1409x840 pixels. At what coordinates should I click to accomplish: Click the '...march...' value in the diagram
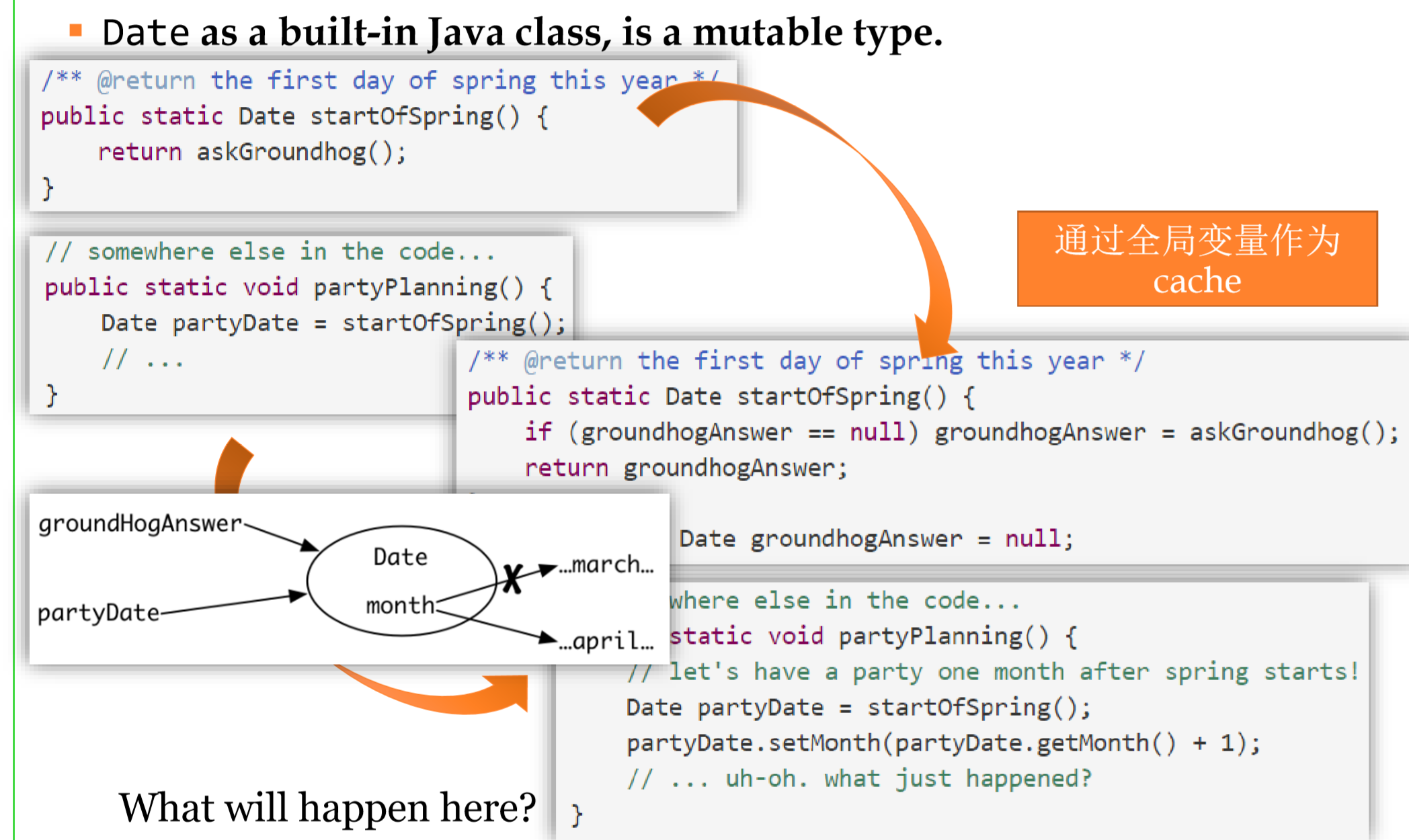tap(606, 564)
